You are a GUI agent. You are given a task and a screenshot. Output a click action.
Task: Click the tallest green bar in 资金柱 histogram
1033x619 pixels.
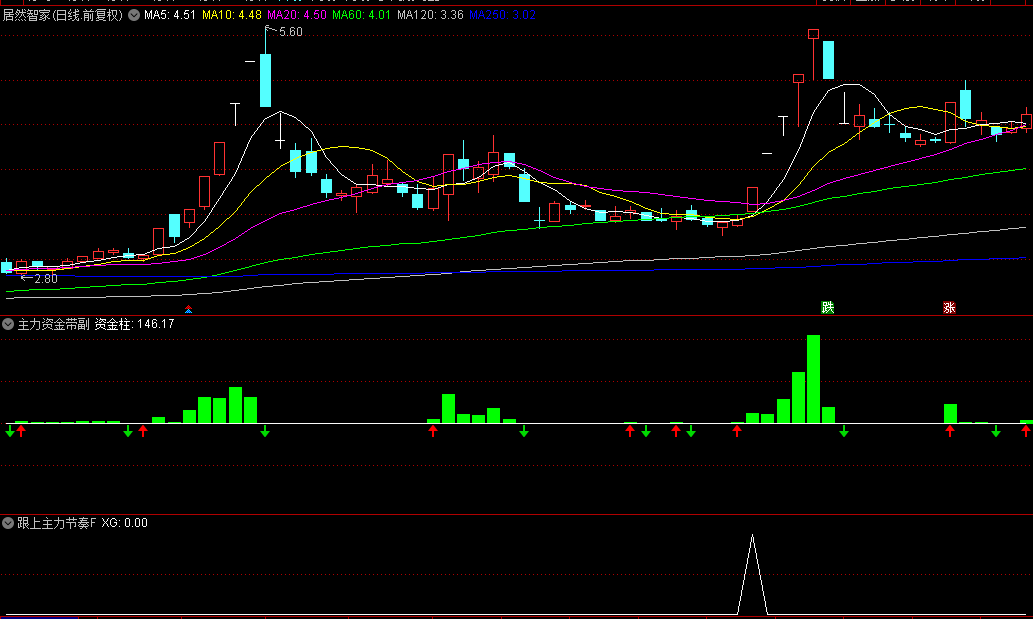click(813, 379)
